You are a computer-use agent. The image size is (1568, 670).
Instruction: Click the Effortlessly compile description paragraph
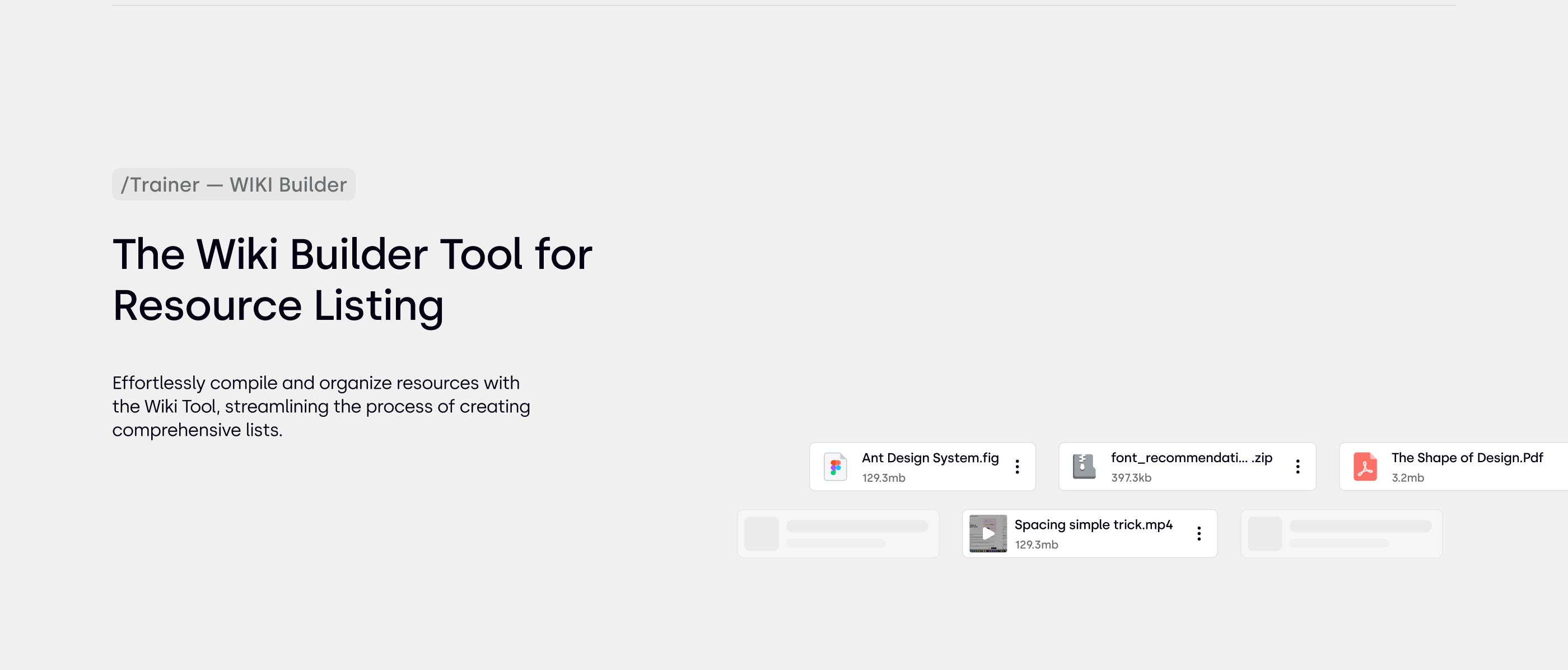(321, 406)
